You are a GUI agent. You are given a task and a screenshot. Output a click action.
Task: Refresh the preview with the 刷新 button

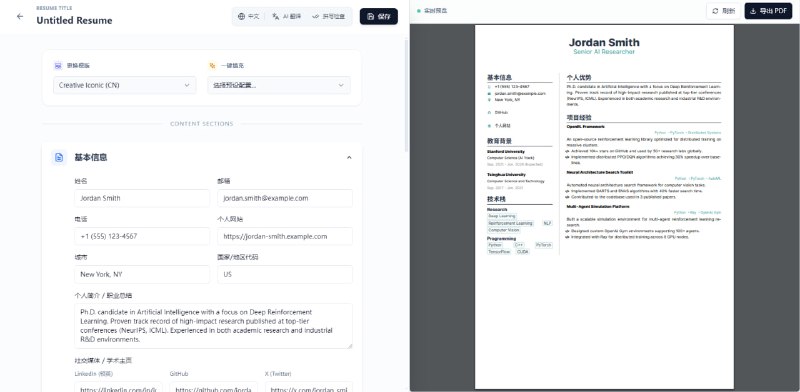tap(723, 11)
